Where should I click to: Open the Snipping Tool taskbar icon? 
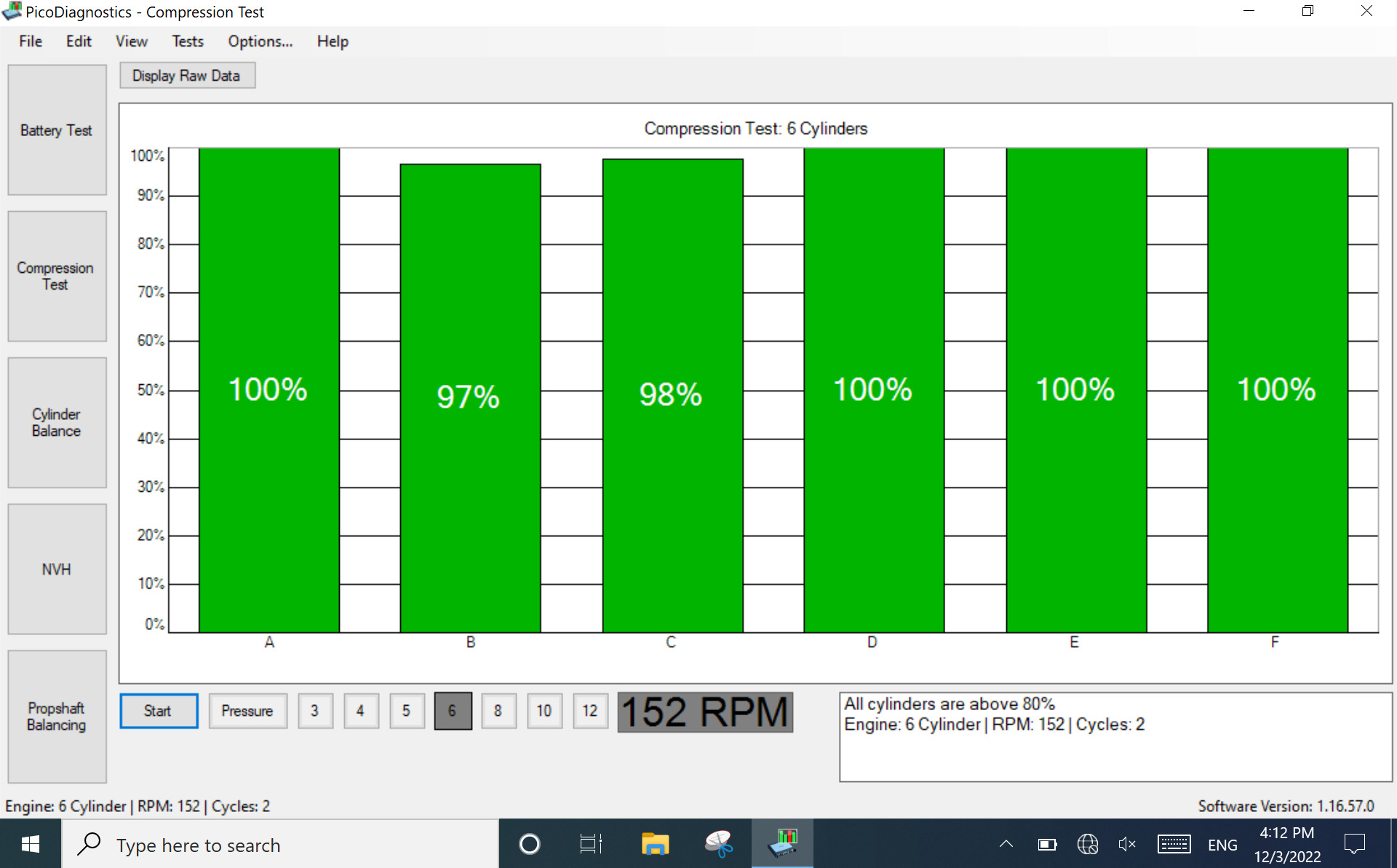click(x=719, y=844)
